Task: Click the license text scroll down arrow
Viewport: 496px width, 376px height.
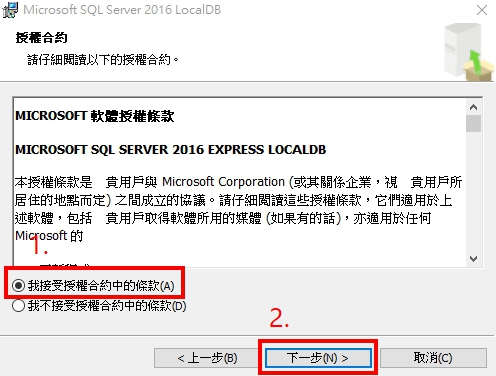Action: pos(473,259)
